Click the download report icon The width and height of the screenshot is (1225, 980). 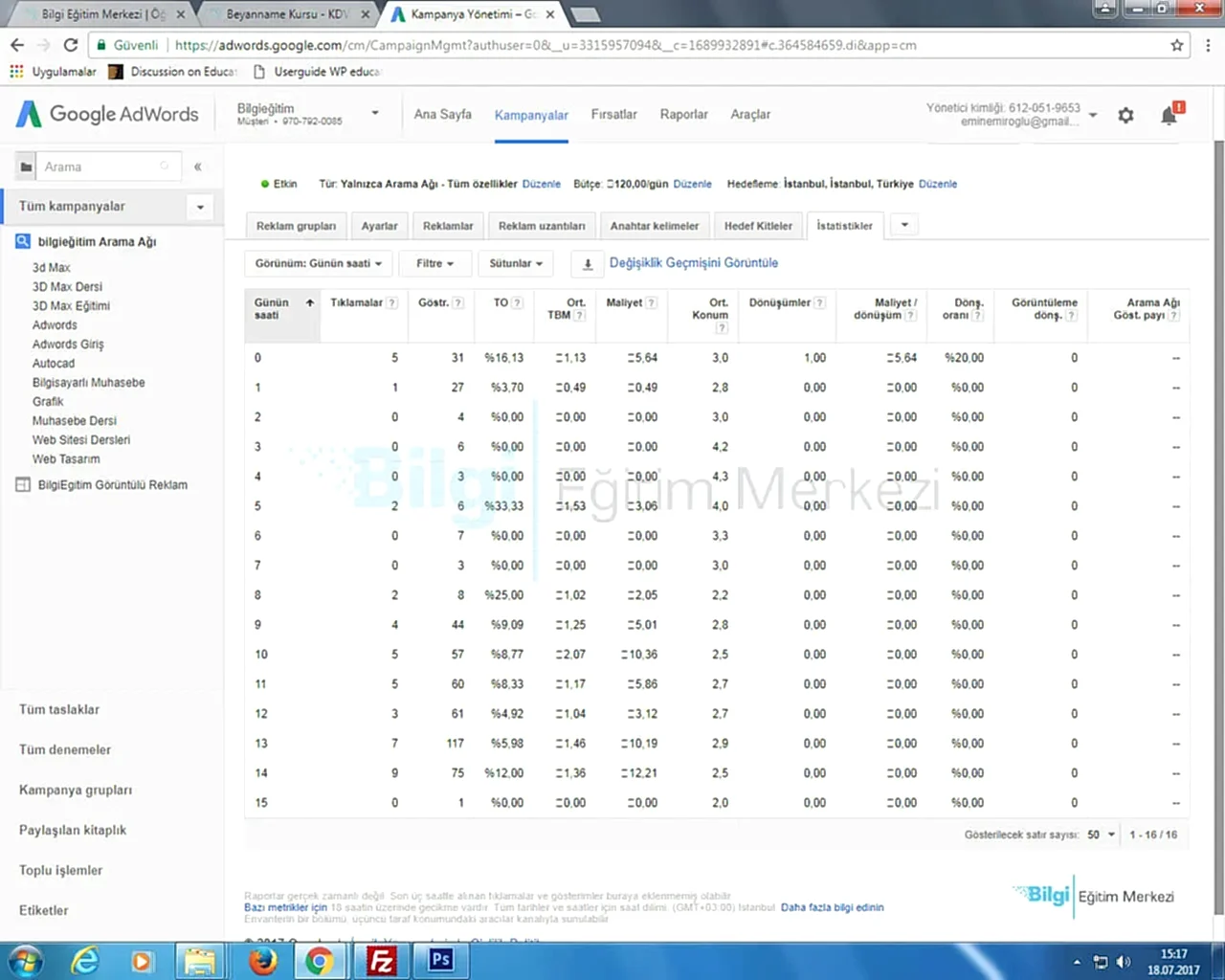pos(588,263)
